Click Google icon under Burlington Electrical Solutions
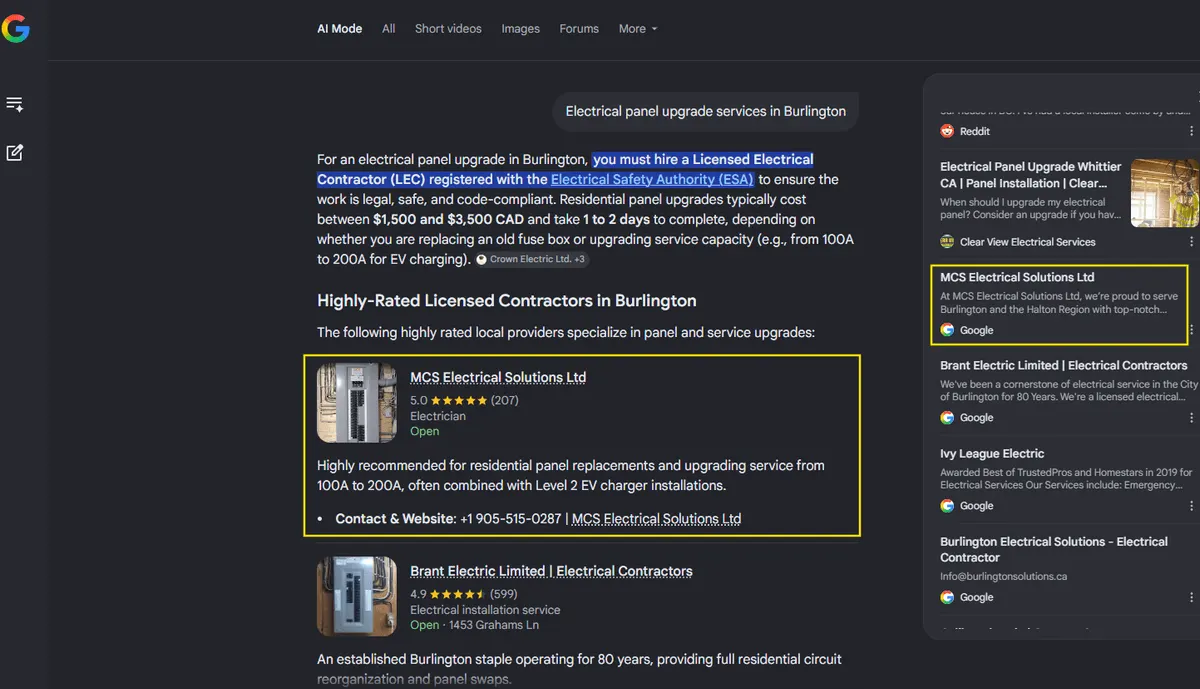Viewport: 1200px width, 689px height. 947,597
